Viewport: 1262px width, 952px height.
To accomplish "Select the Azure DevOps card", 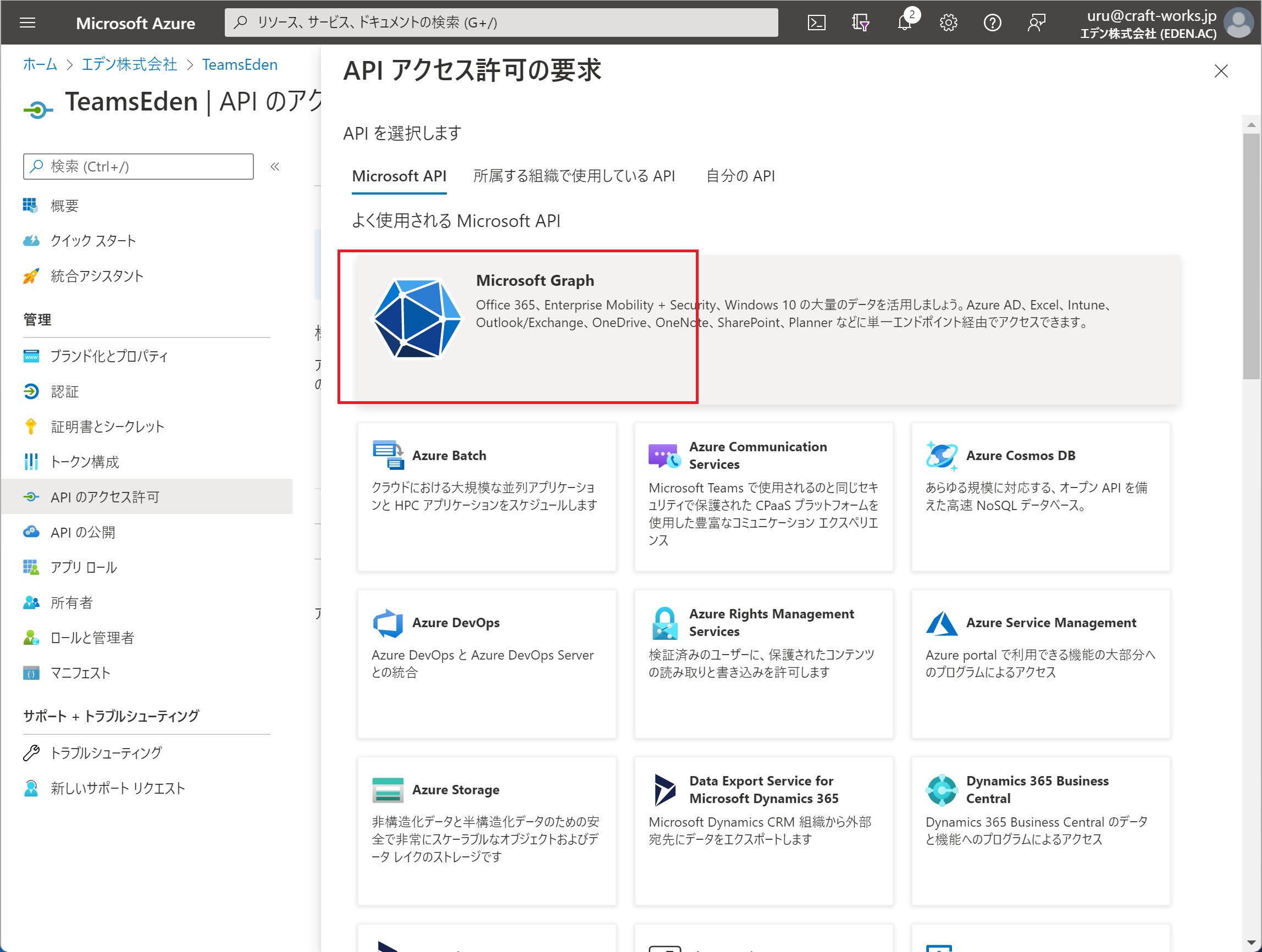I will 486,663.
